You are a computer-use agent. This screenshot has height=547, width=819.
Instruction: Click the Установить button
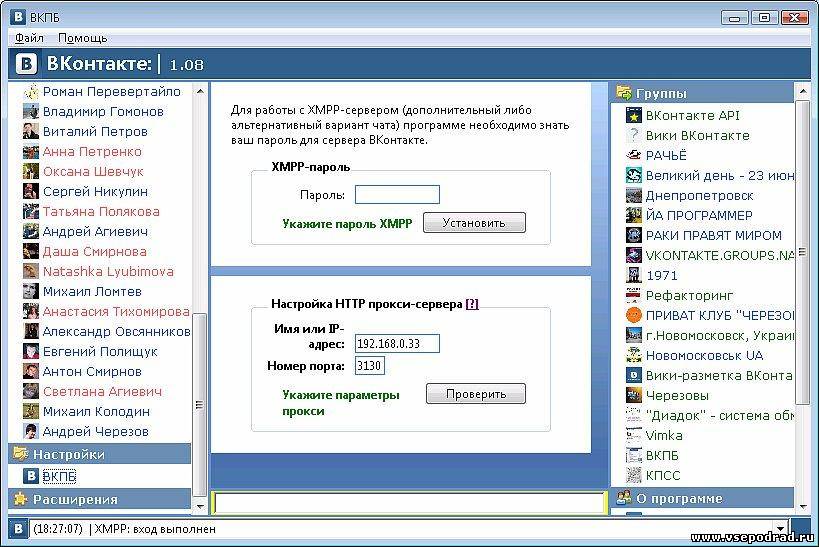click(474, 223)
